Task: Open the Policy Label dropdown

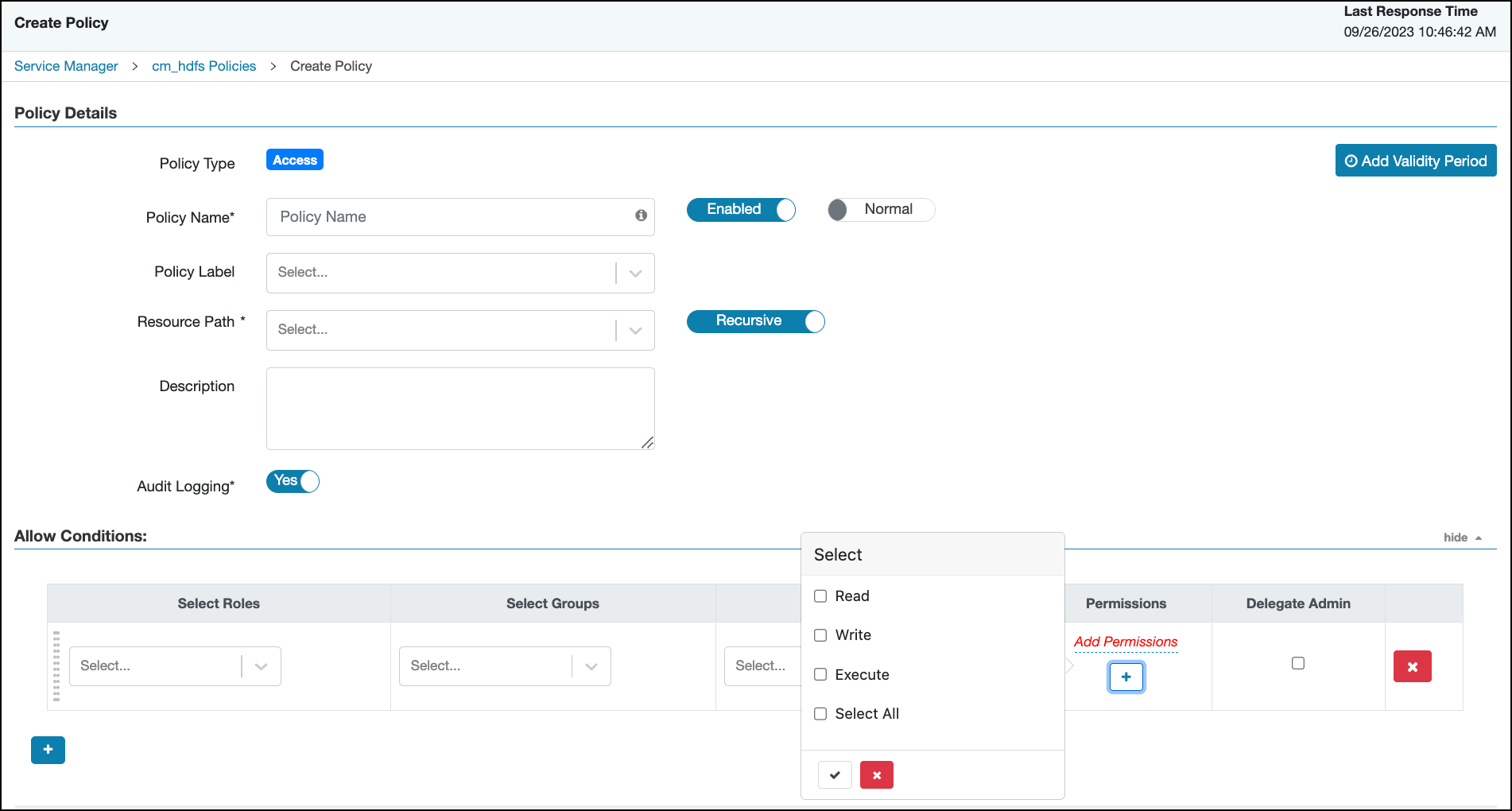Action: (x=634, y=273)
